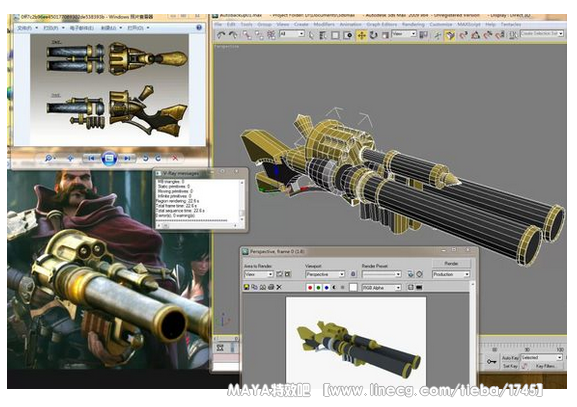The image size is (577, 407).
Task: Activate the Select and Scale tool
Action: point(385,35)
